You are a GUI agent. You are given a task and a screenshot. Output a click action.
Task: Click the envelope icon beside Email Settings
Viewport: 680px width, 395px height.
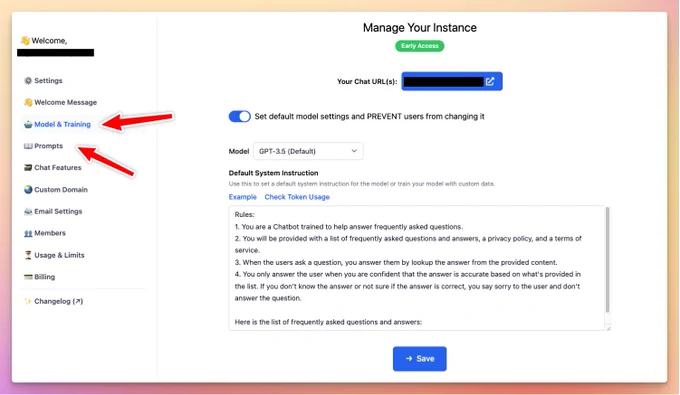(x=28, y=212)
